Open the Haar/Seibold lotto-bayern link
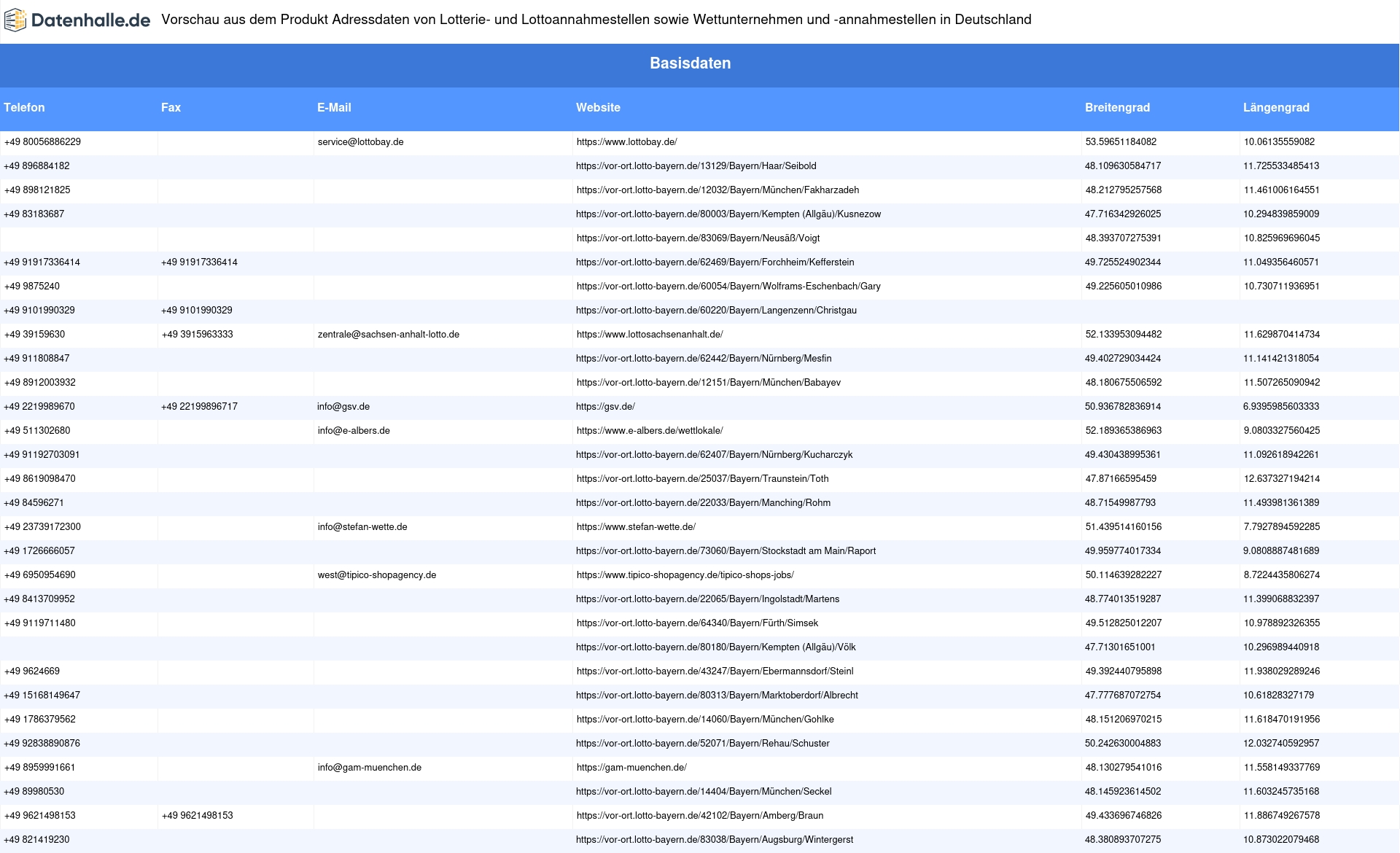 [x=696, y=166]
